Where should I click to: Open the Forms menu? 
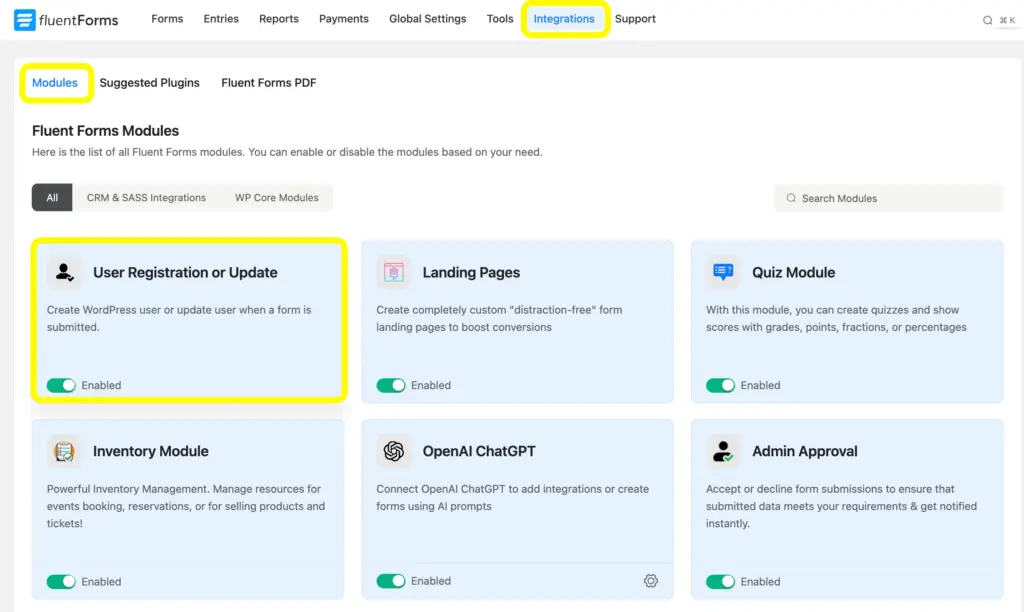tap(167, 19)
